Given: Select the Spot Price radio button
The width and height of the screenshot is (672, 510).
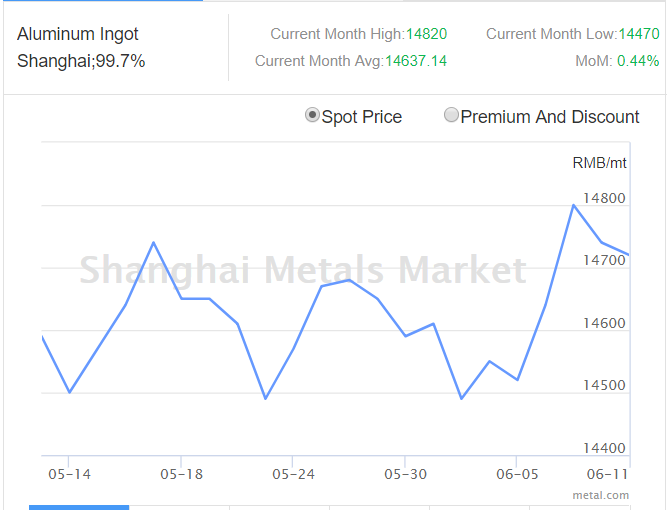Looking at the screenshot, I should (x=313, y=116).
